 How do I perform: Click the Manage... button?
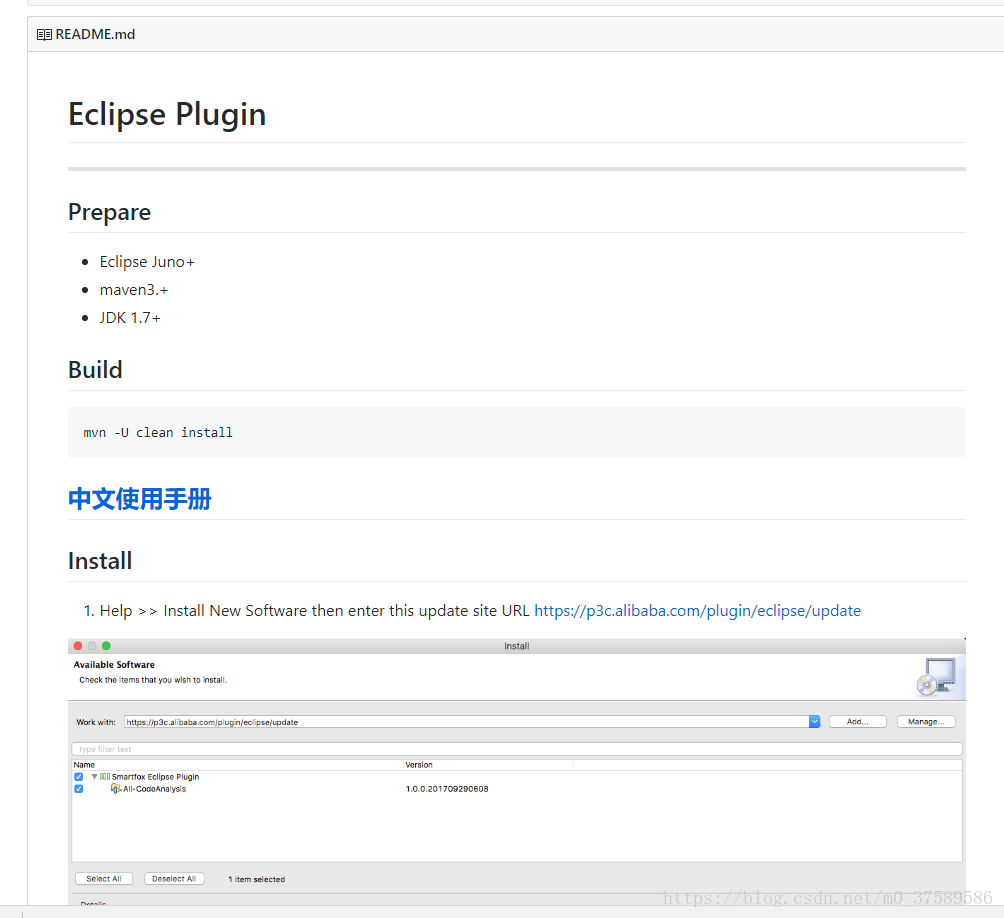[926, 721]
